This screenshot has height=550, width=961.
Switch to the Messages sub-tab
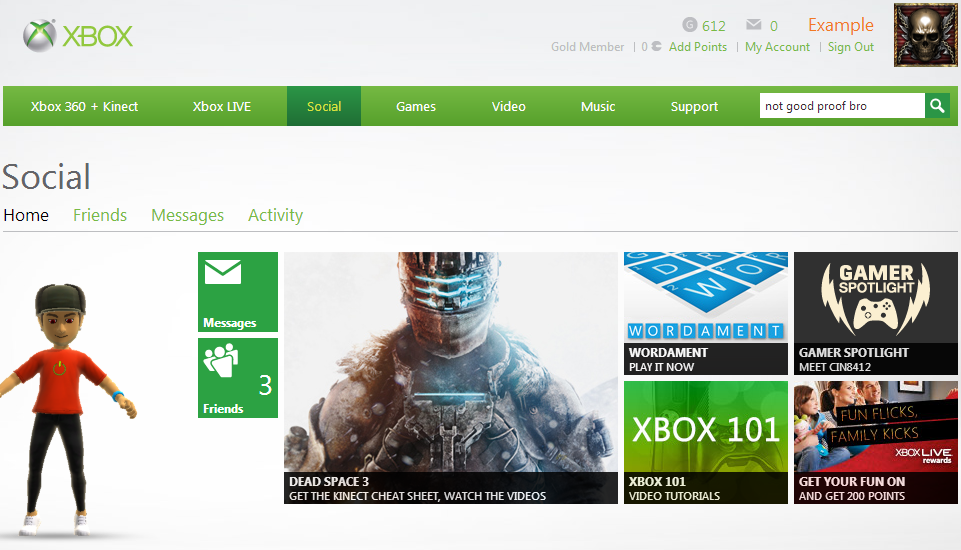(188, 215)
